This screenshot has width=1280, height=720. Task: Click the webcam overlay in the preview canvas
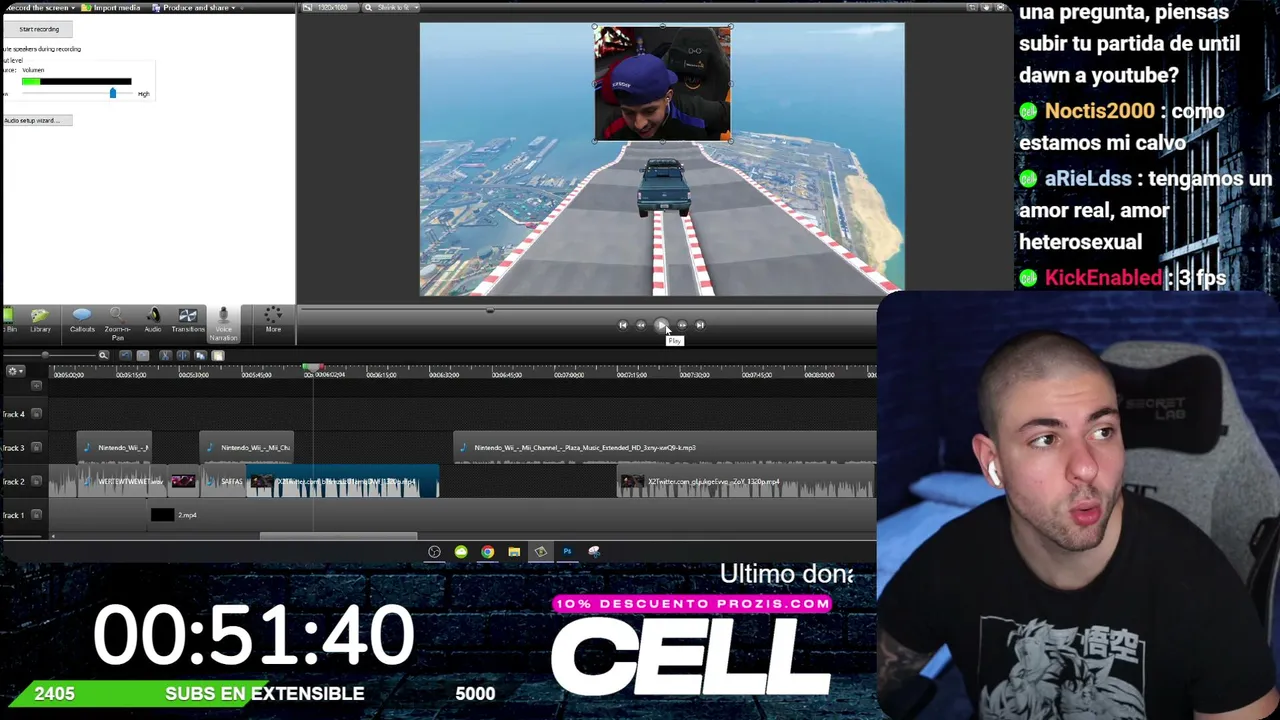(x=662, y=84)
